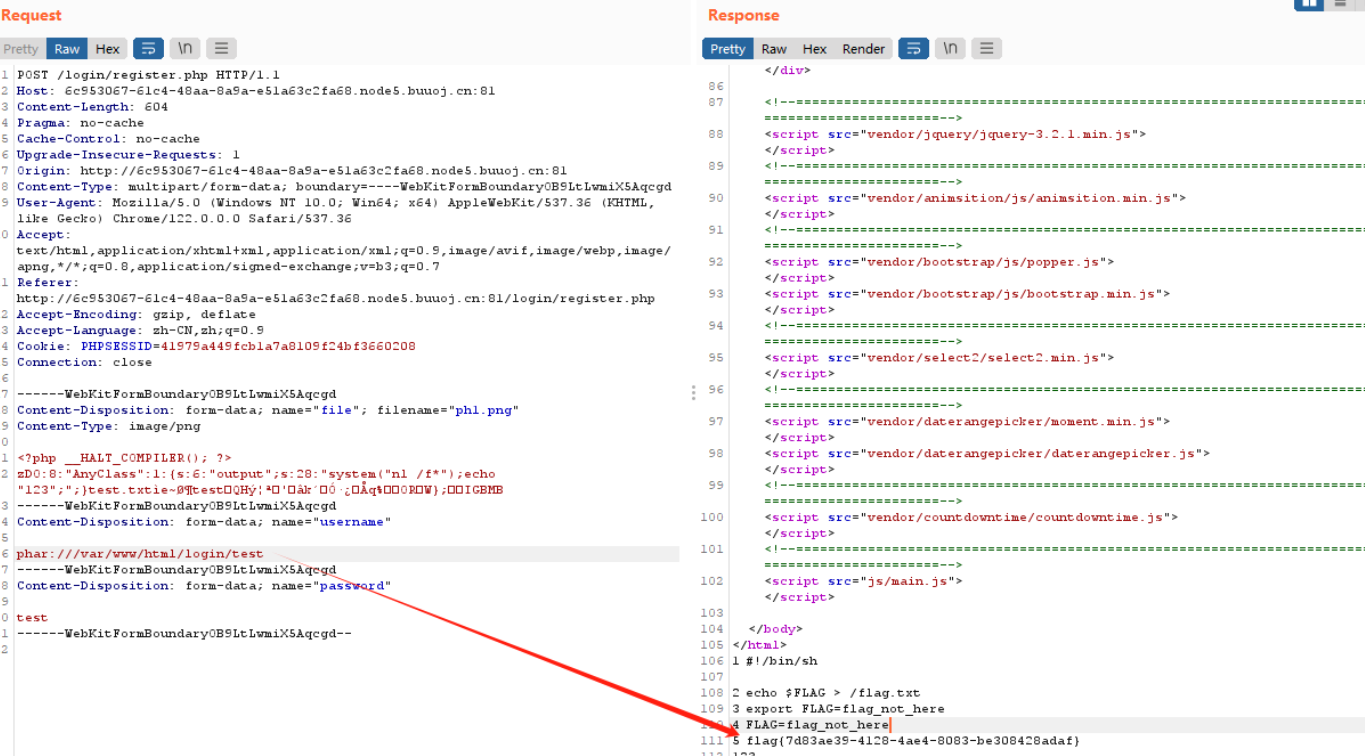Click the '4 FLAG=flag_not_here' line
The width and height of the screenshot is (1365, 756).
[811, 725]
